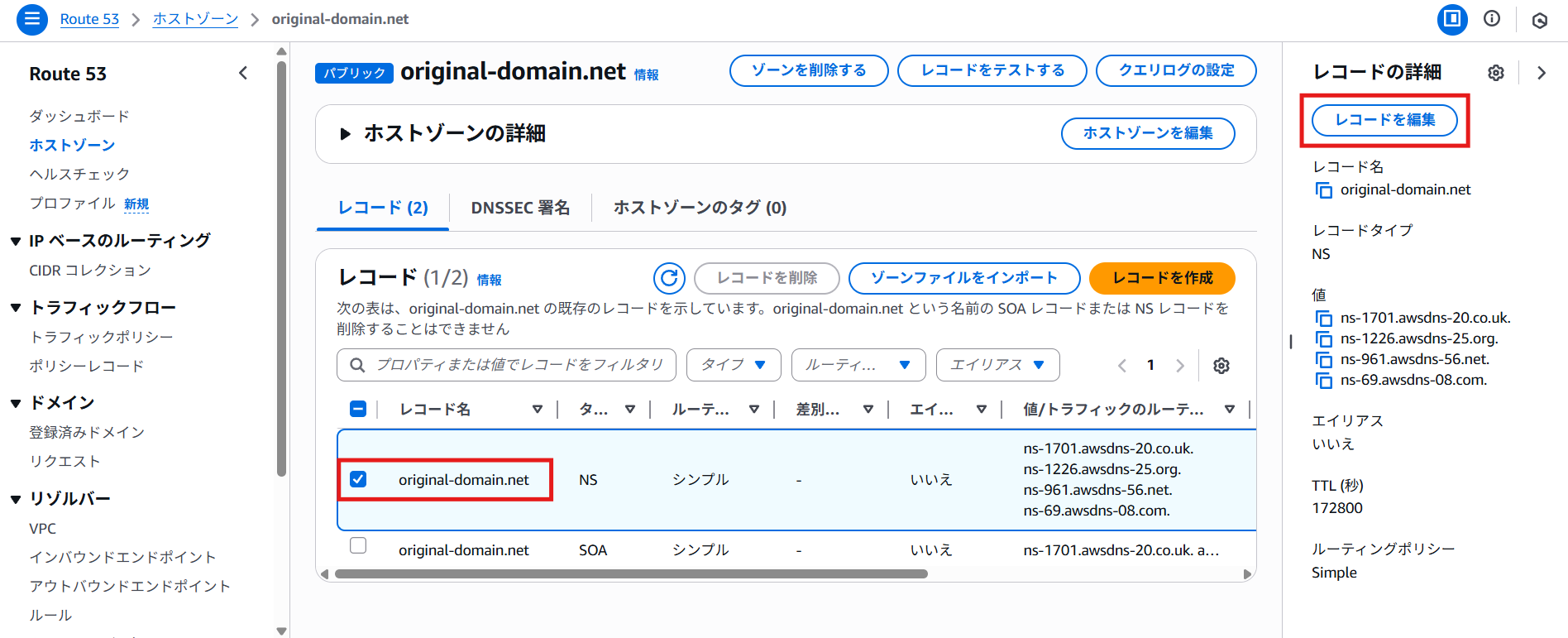Open Route 53 breadcrumb link
This screenshot has width=1568, height=638.
pos(89,19)
